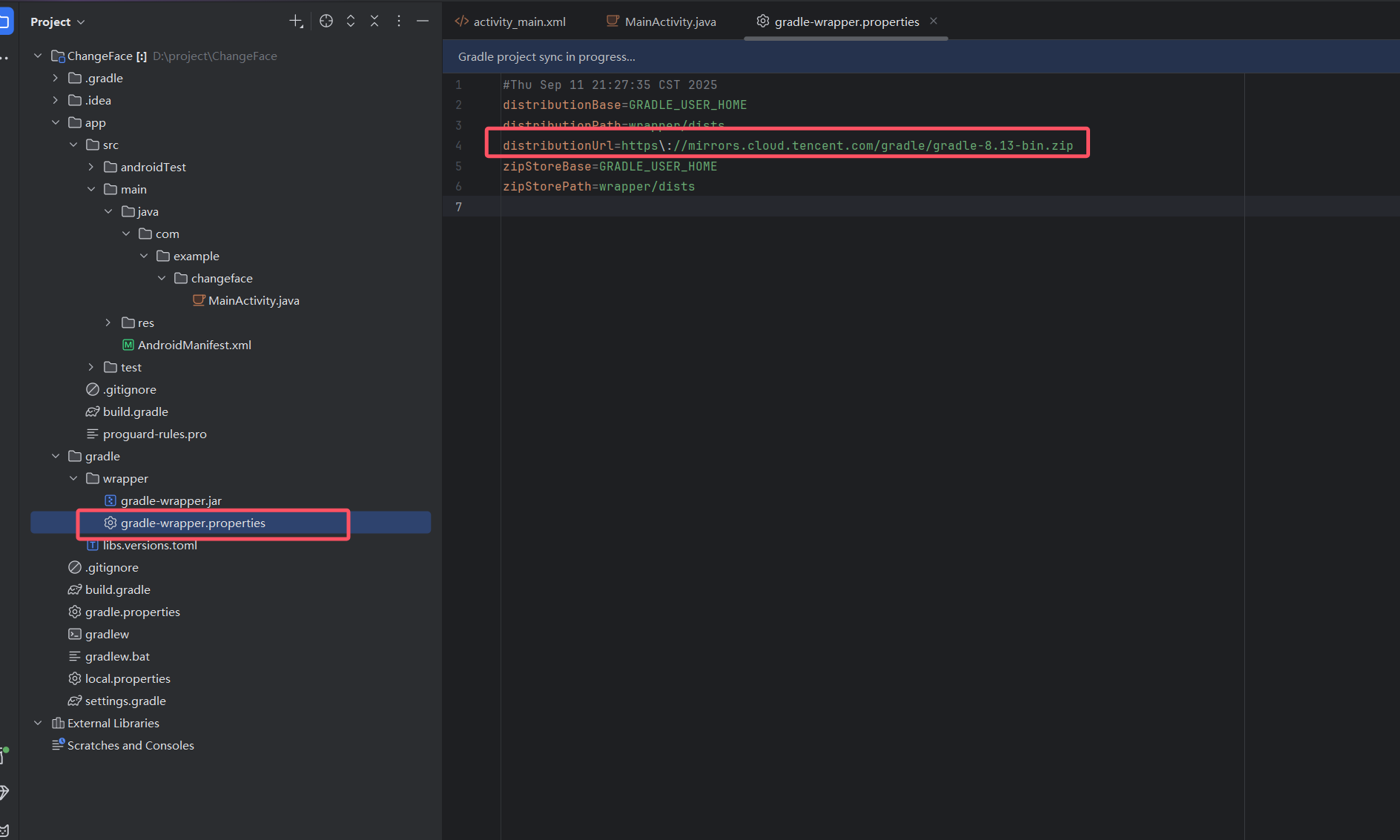Select gradle-wrapper.jar file

click(x=171, y=500)
